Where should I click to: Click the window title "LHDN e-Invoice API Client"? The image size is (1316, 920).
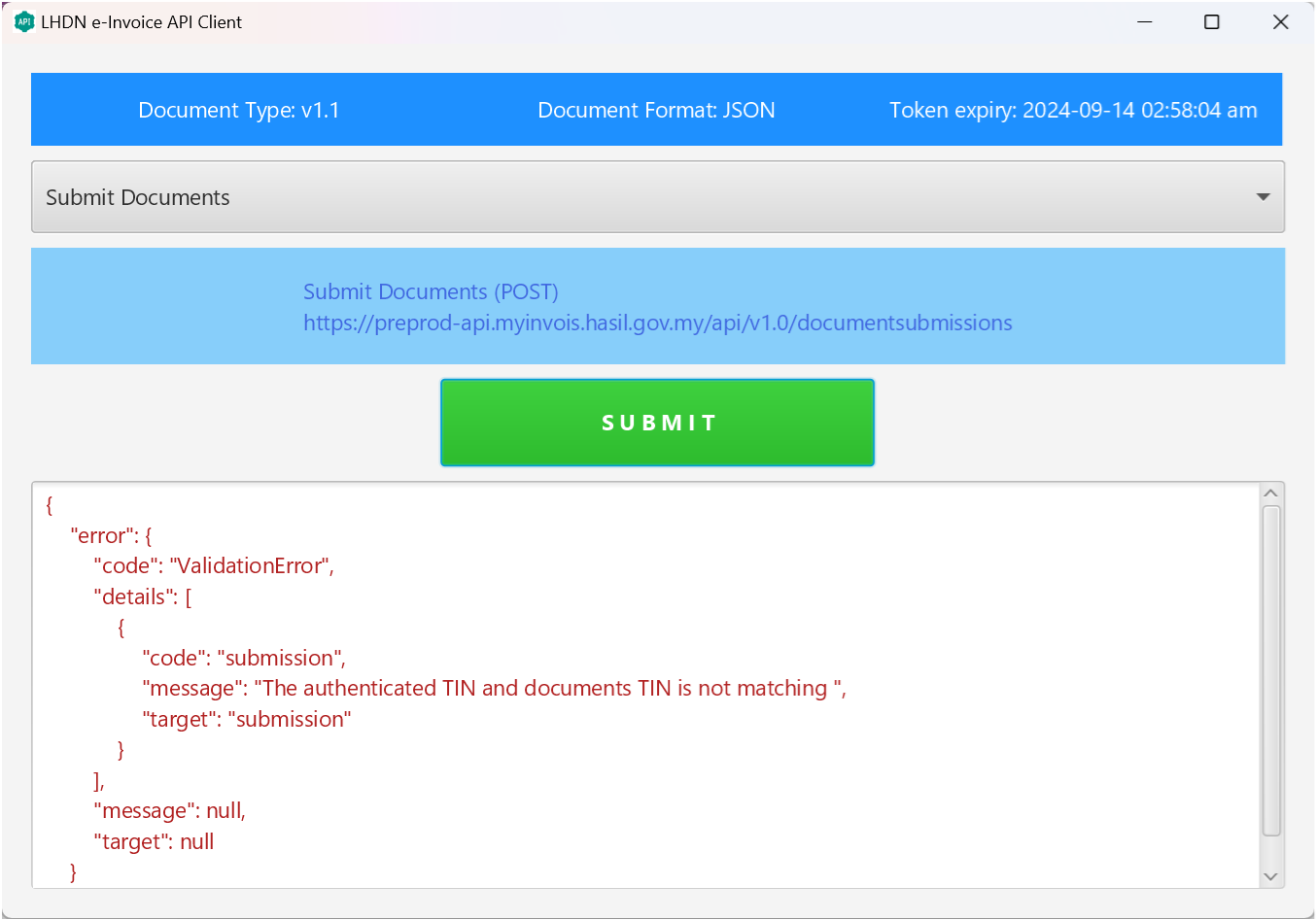(x=141, y=21)
